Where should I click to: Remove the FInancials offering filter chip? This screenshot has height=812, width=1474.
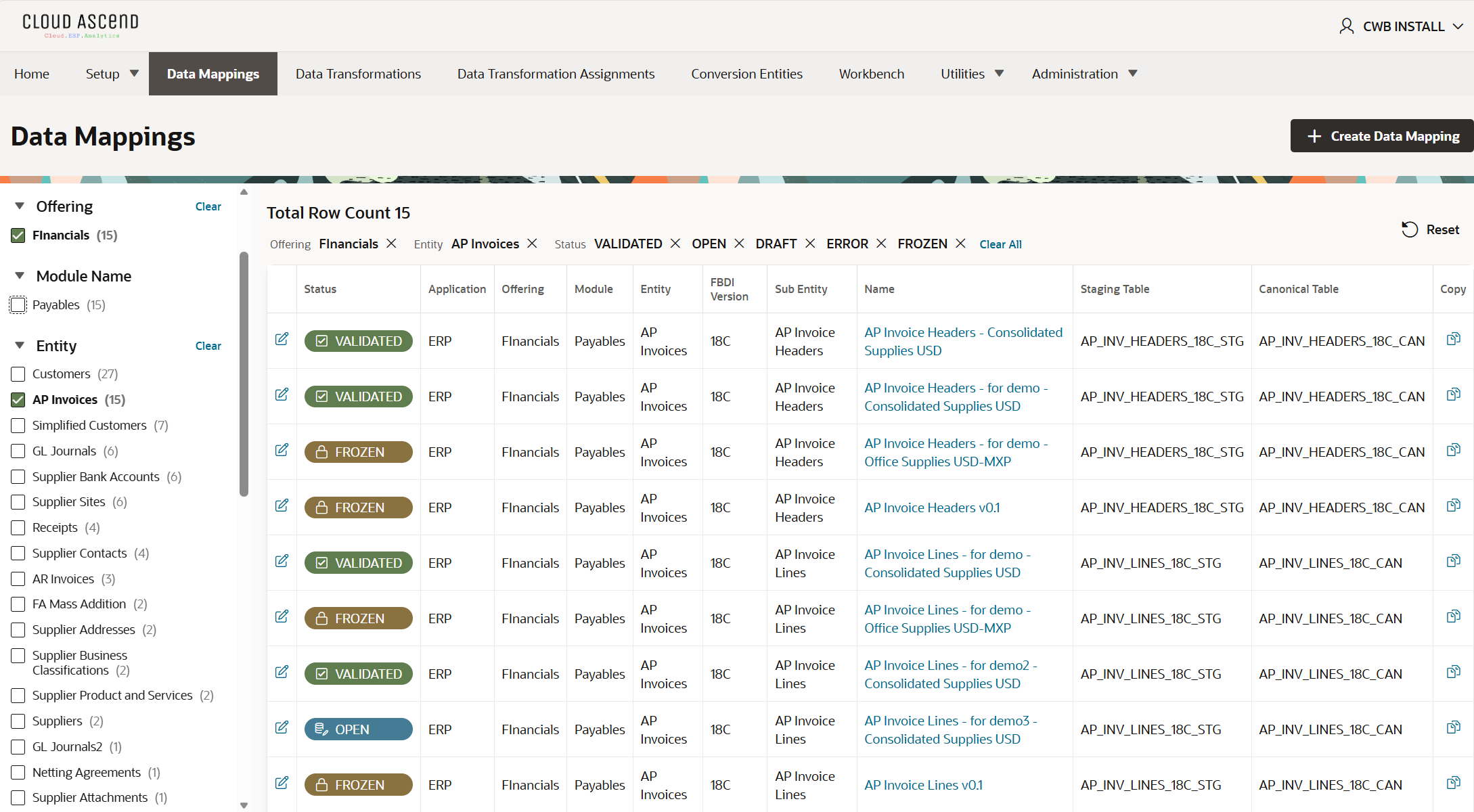pos(391,243)
